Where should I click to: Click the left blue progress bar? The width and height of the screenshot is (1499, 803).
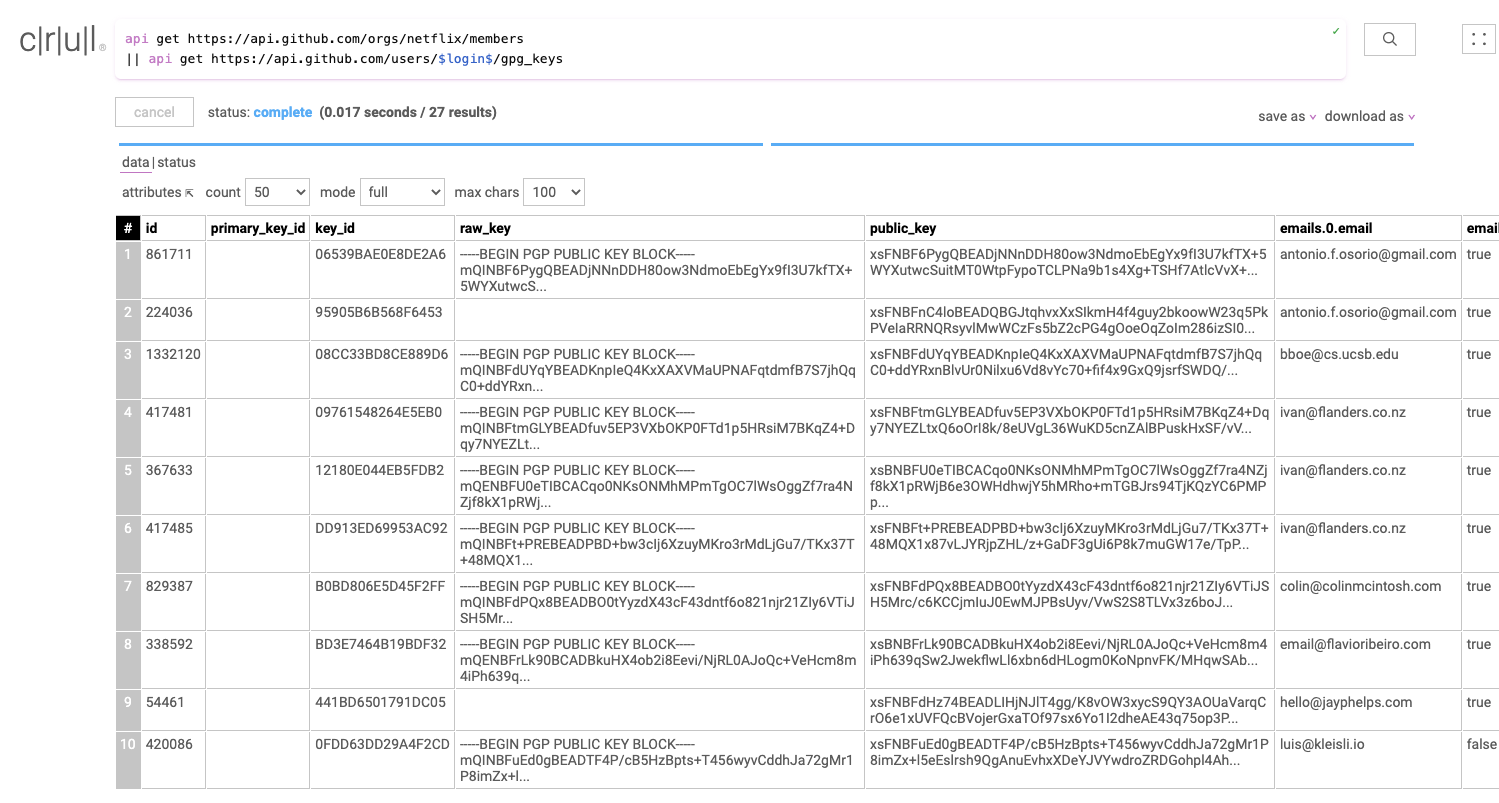(440, 145)
